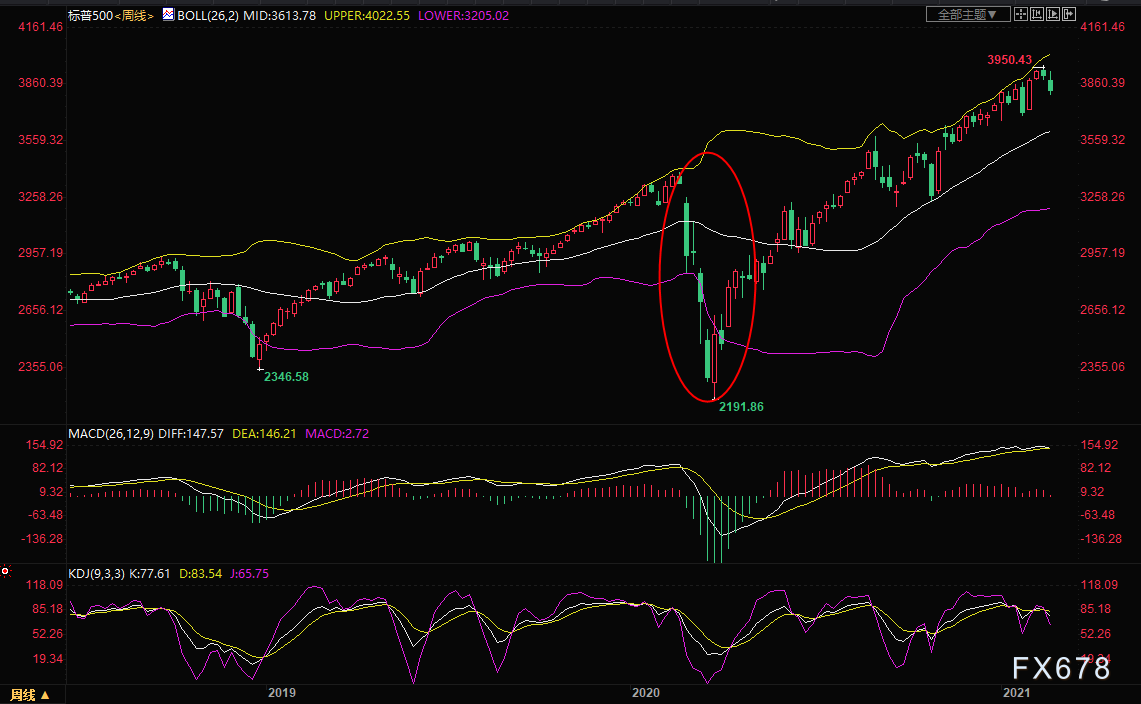Click the D:83.54 value
This screenshot has width=1141, height=704.
pos(200,574)
